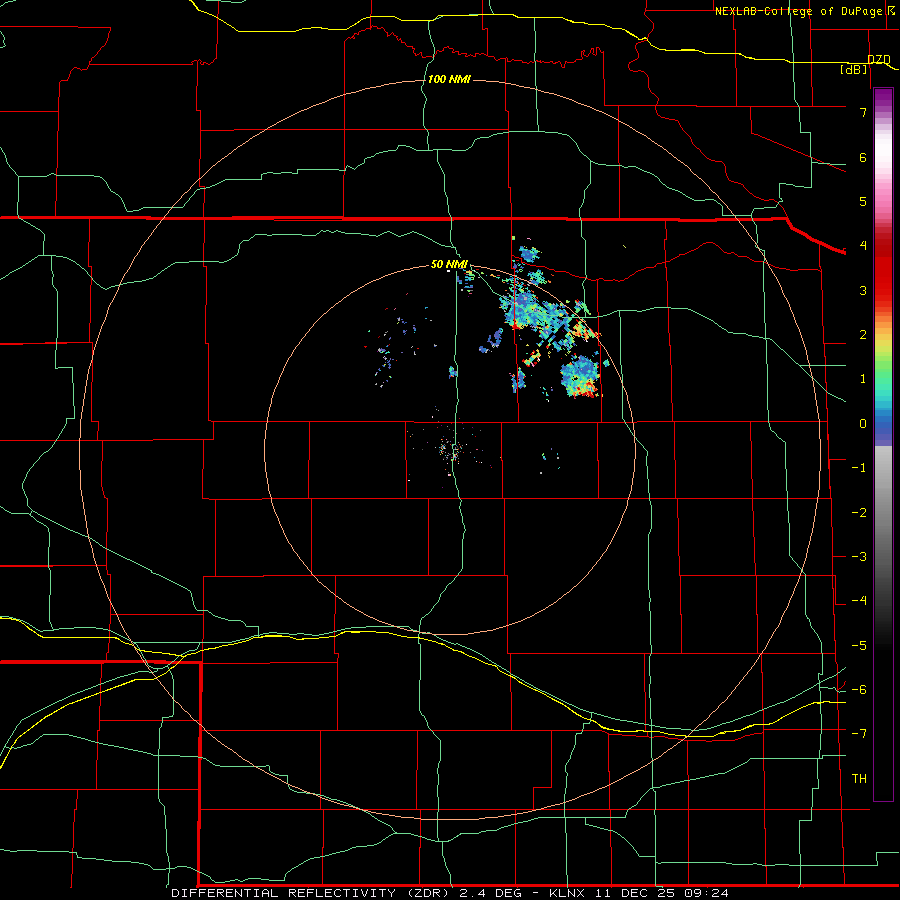Click the -7 value on color scale
The image size is (900, 900).
coord(859,734)
